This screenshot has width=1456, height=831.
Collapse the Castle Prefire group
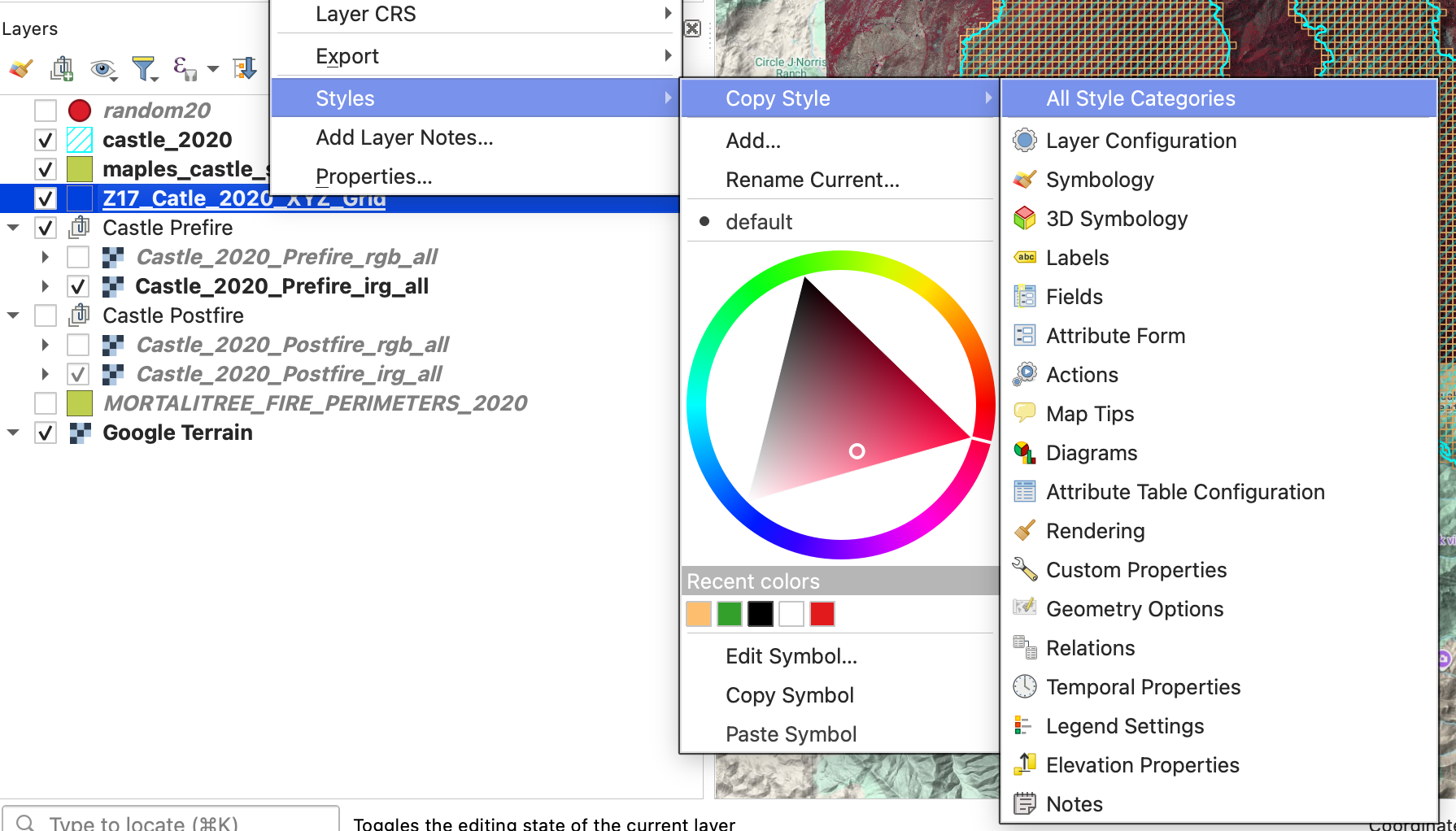tap(13, 228)
